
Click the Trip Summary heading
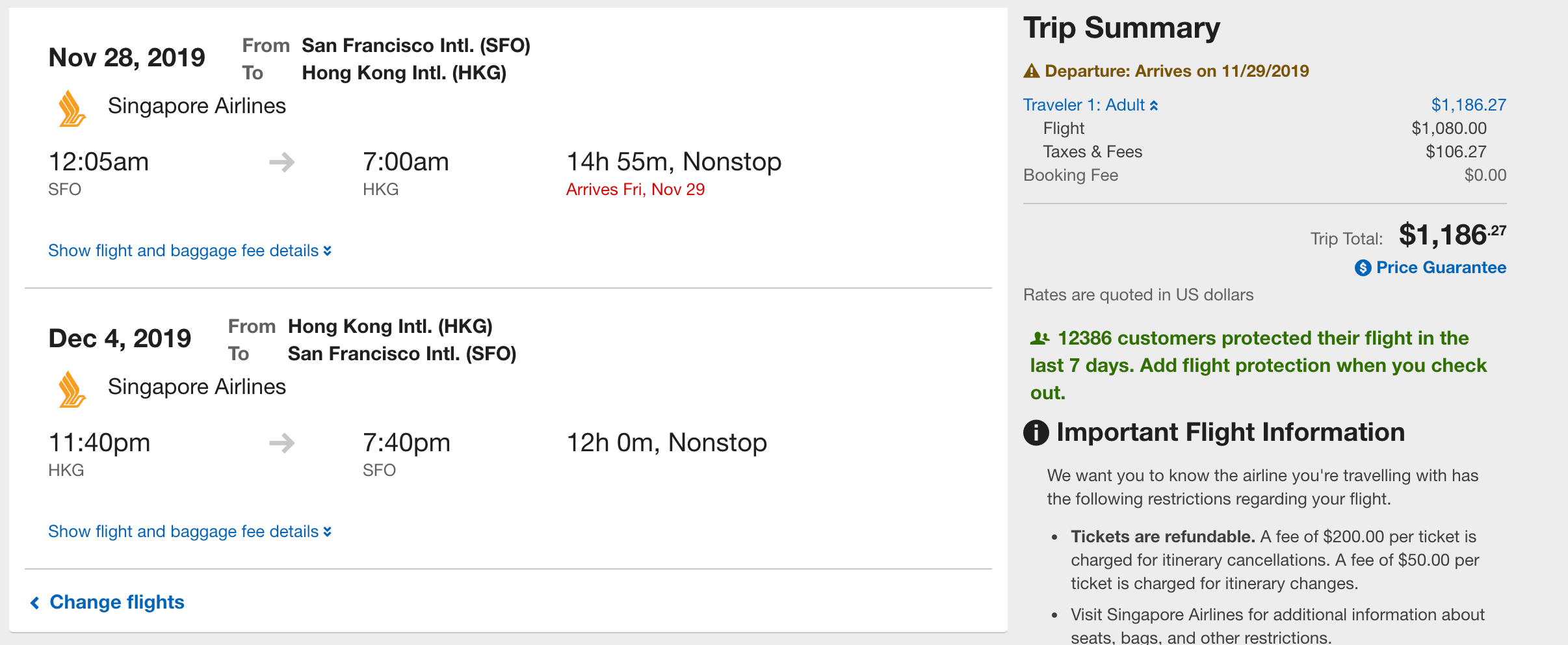pos(1121,28)
